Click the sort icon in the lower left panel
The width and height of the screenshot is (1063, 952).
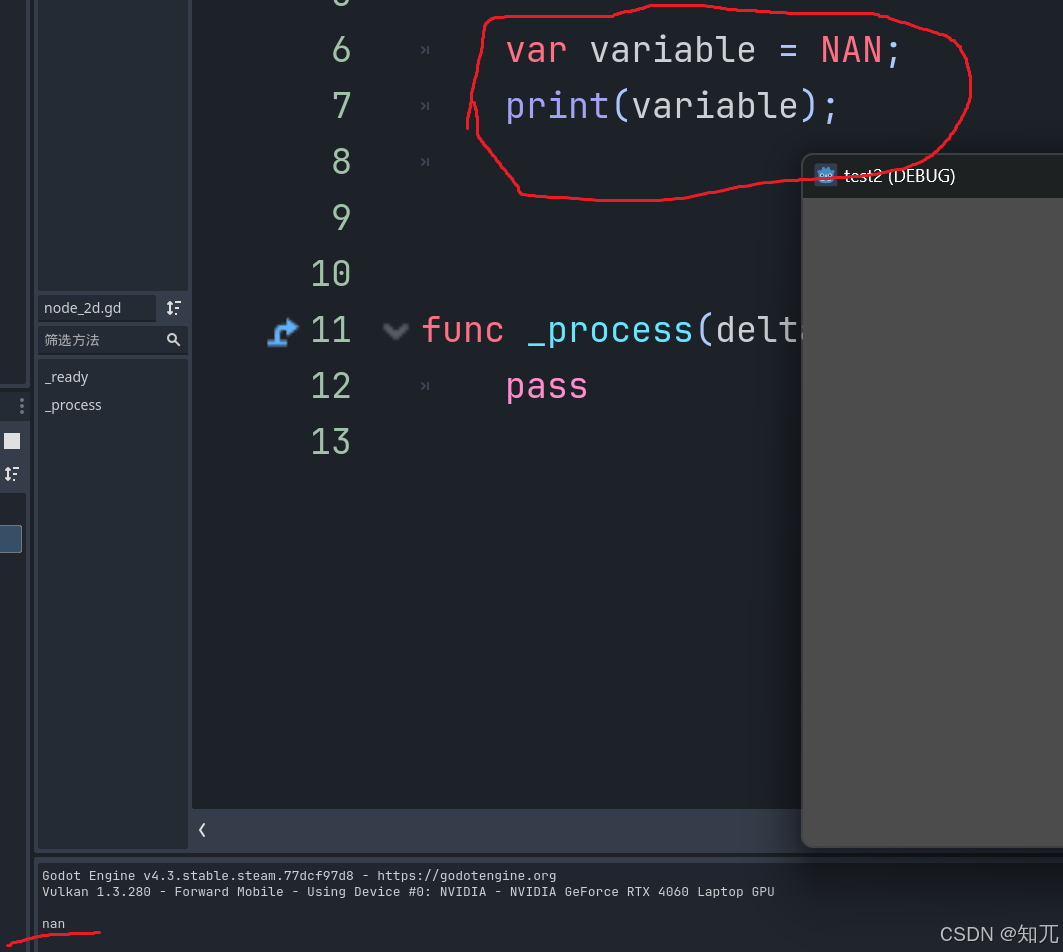coord(13,473)
